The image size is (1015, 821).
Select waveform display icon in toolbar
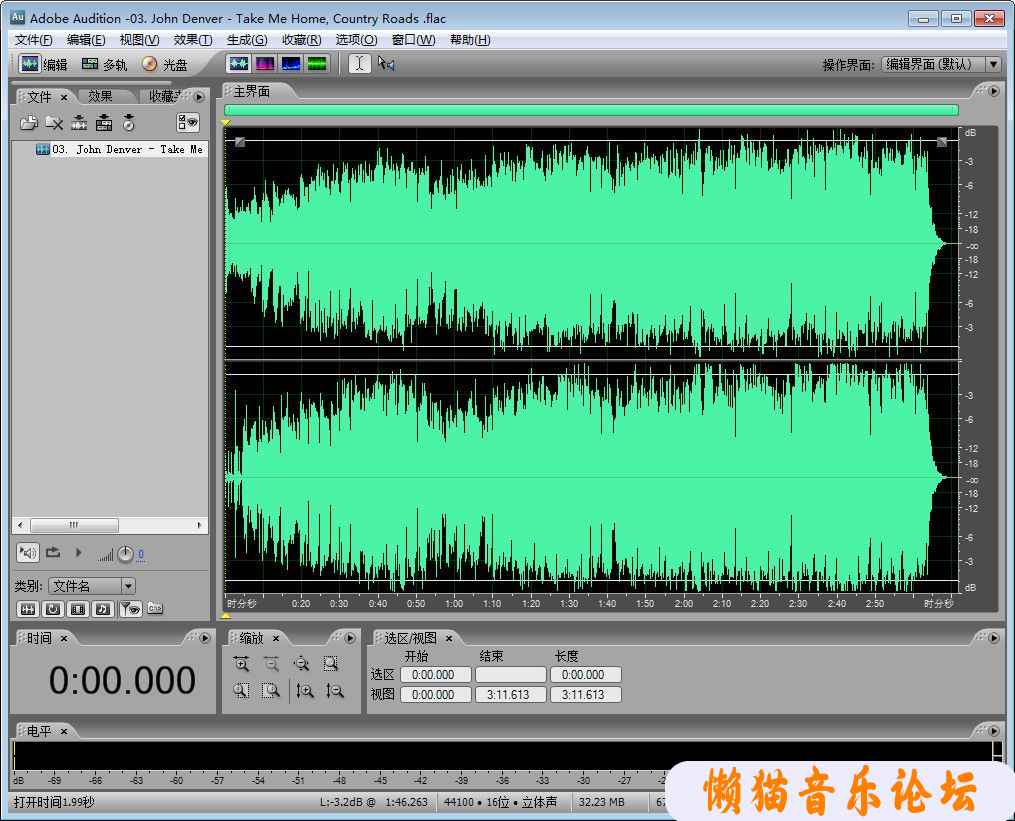[239, 63]
